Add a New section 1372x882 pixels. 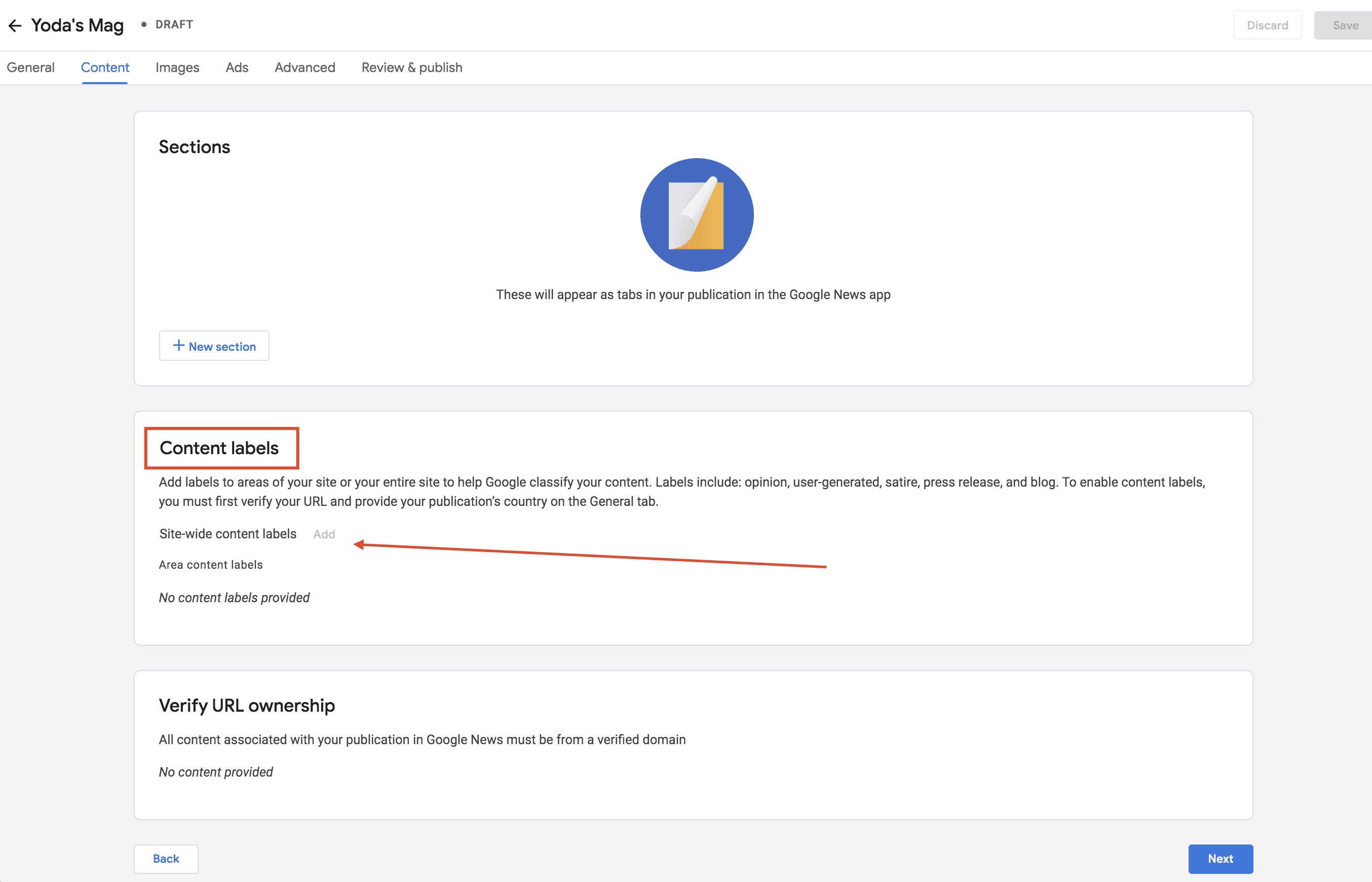point(221,347)
